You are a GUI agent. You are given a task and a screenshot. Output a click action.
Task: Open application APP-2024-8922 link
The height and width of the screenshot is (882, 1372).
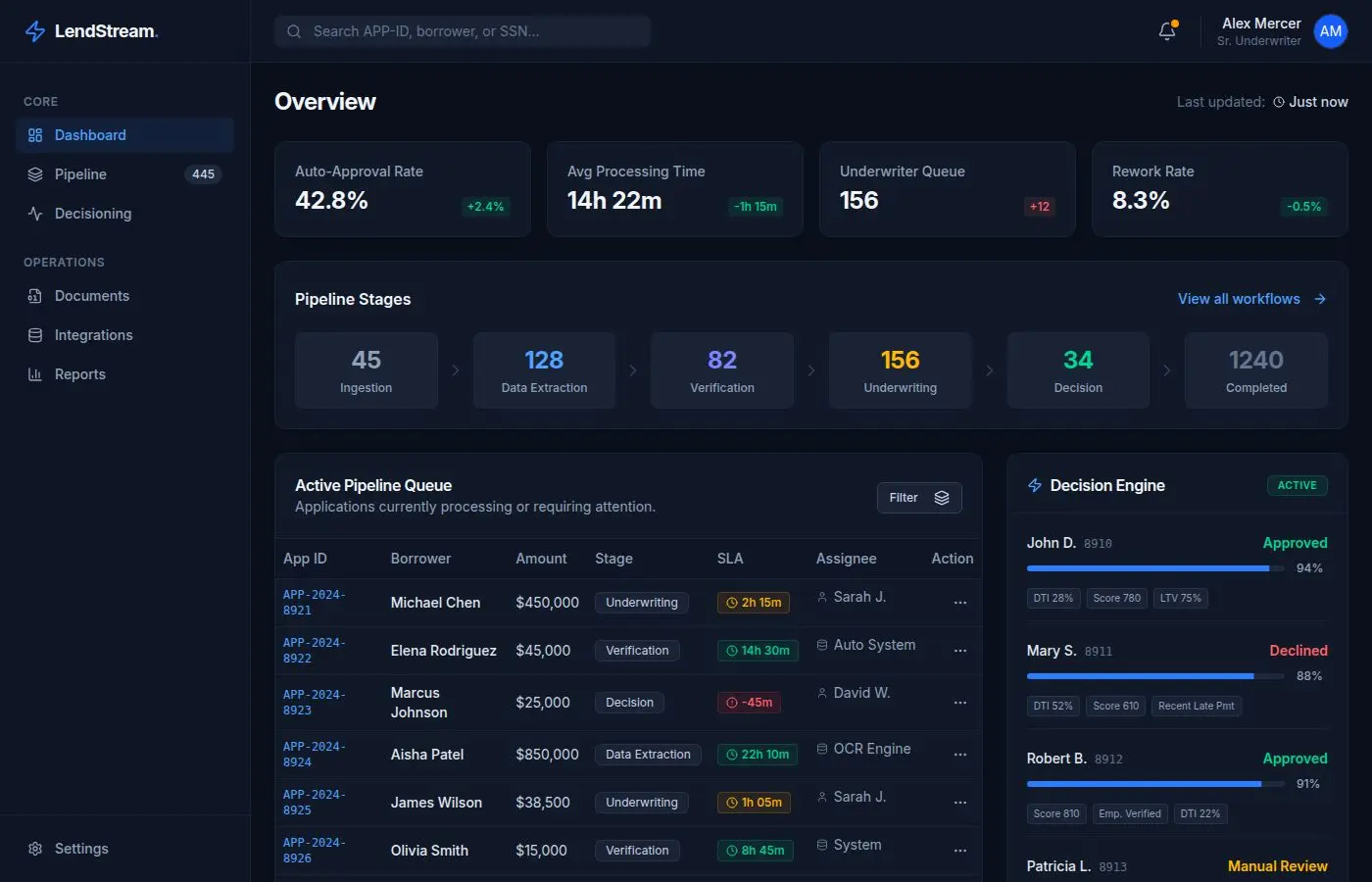click(314, 651)
